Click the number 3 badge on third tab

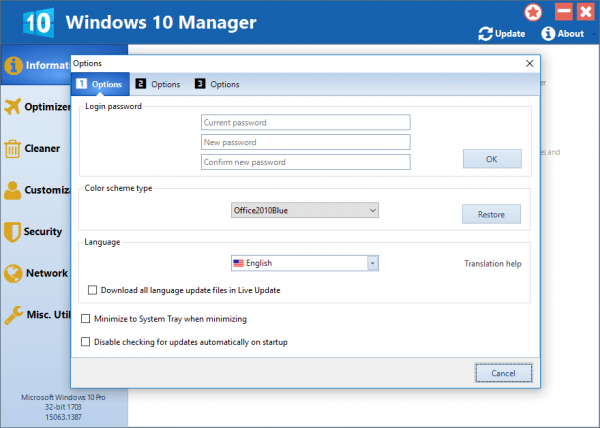(x=200, y=83)
